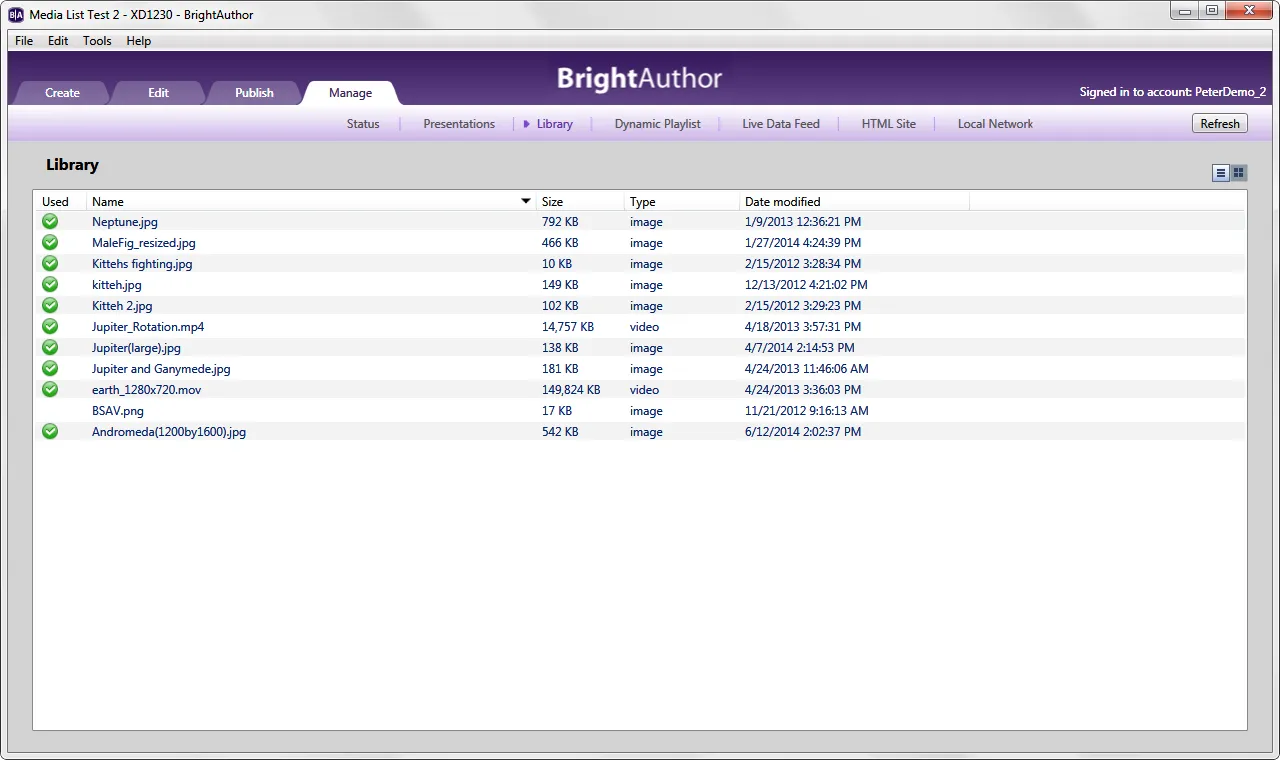Open the File menu
This screenshot has width=1280, height=760.
coord(24,41)
